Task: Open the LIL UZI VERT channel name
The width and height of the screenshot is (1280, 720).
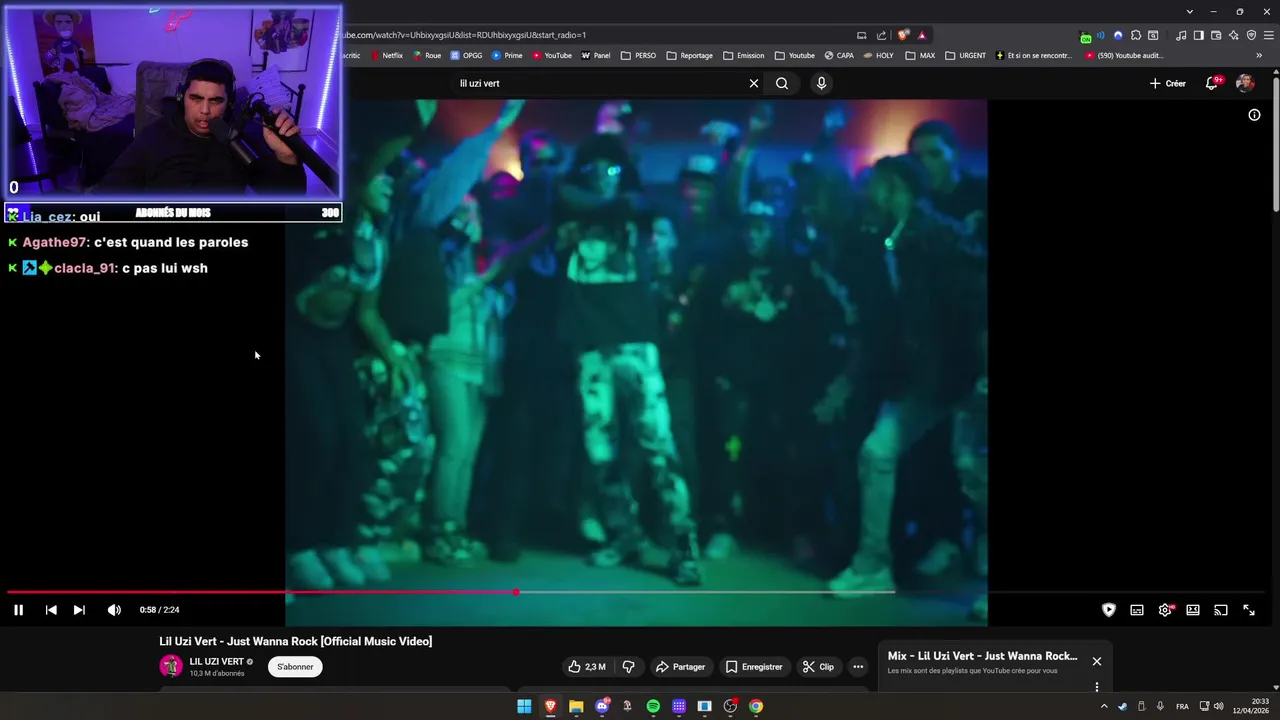Action: coord(216,662)
